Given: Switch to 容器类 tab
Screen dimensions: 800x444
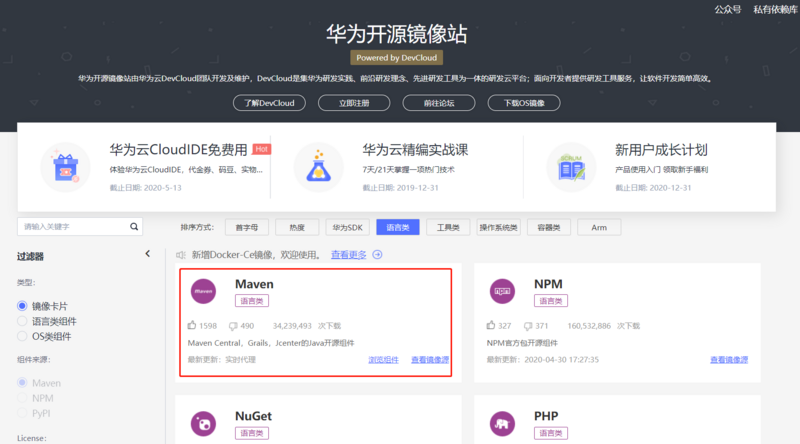Looking at the screenshot, I should pos(549,227).
